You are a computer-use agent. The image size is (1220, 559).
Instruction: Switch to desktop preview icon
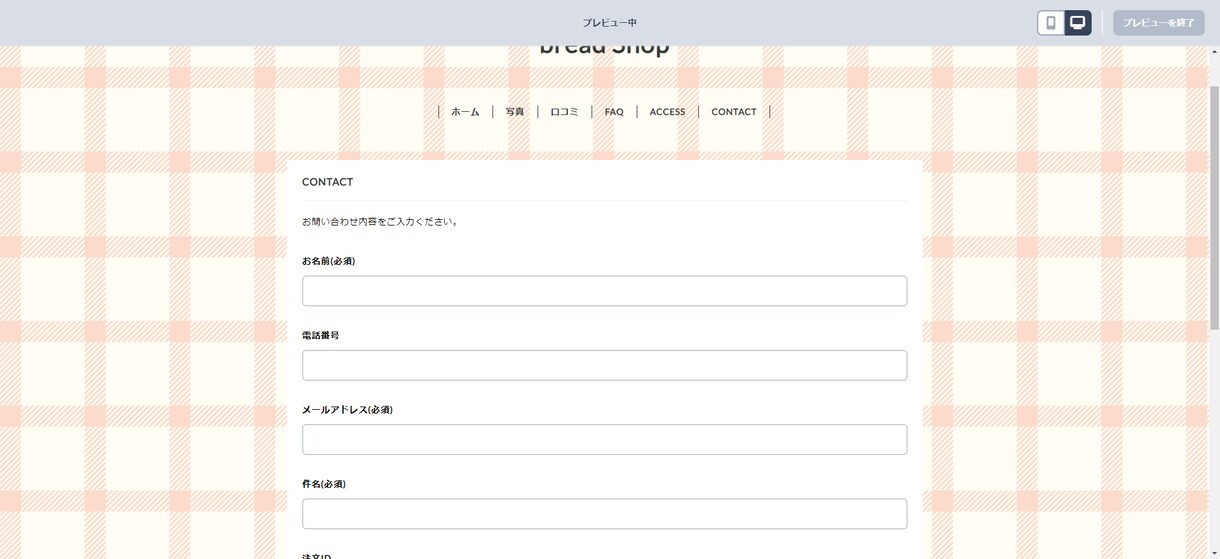[x=1078, y=23]
